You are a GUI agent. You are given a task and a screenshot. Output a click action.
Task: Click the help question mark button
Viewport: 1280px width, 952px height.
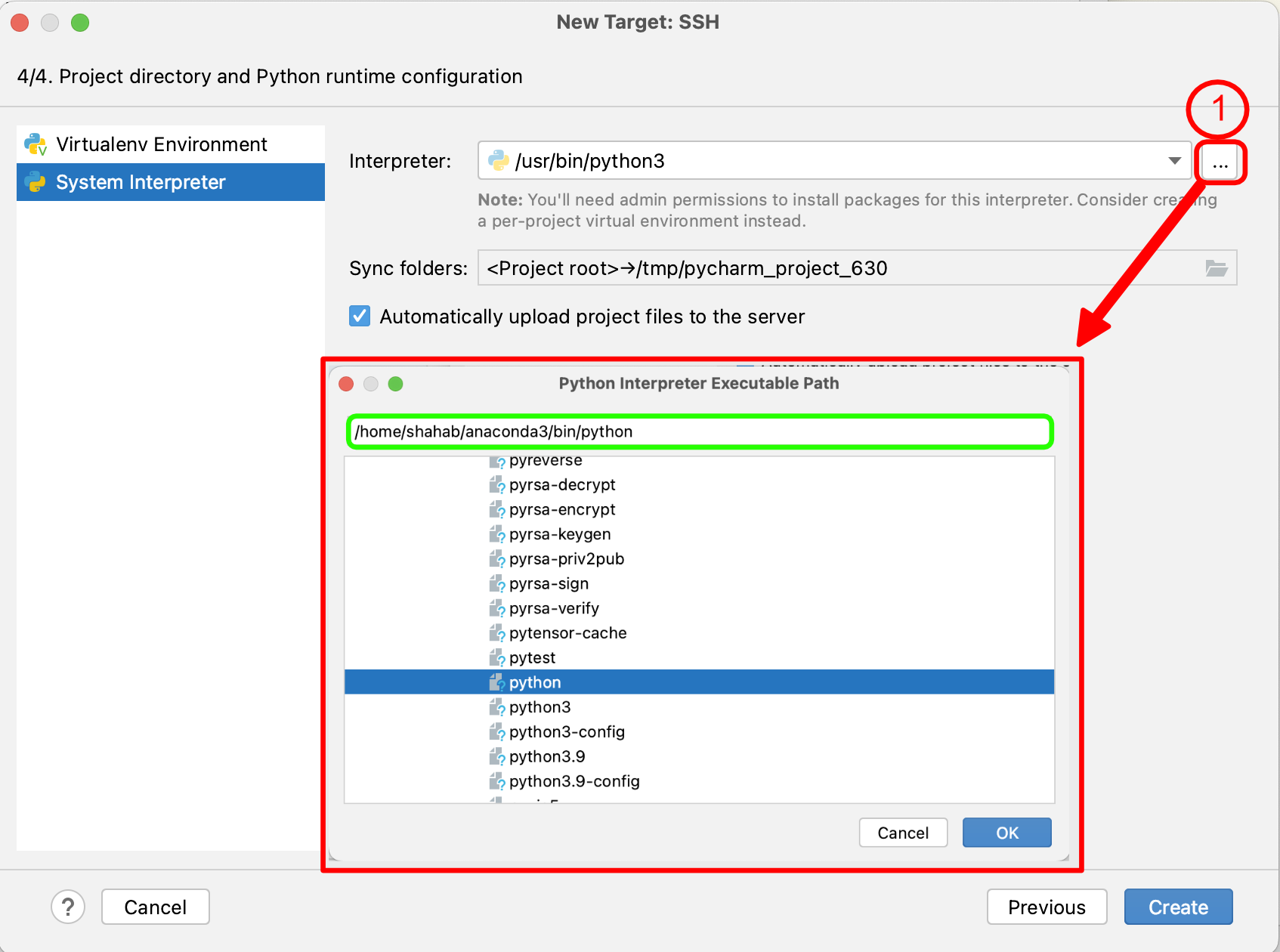[x=68, y=907]
